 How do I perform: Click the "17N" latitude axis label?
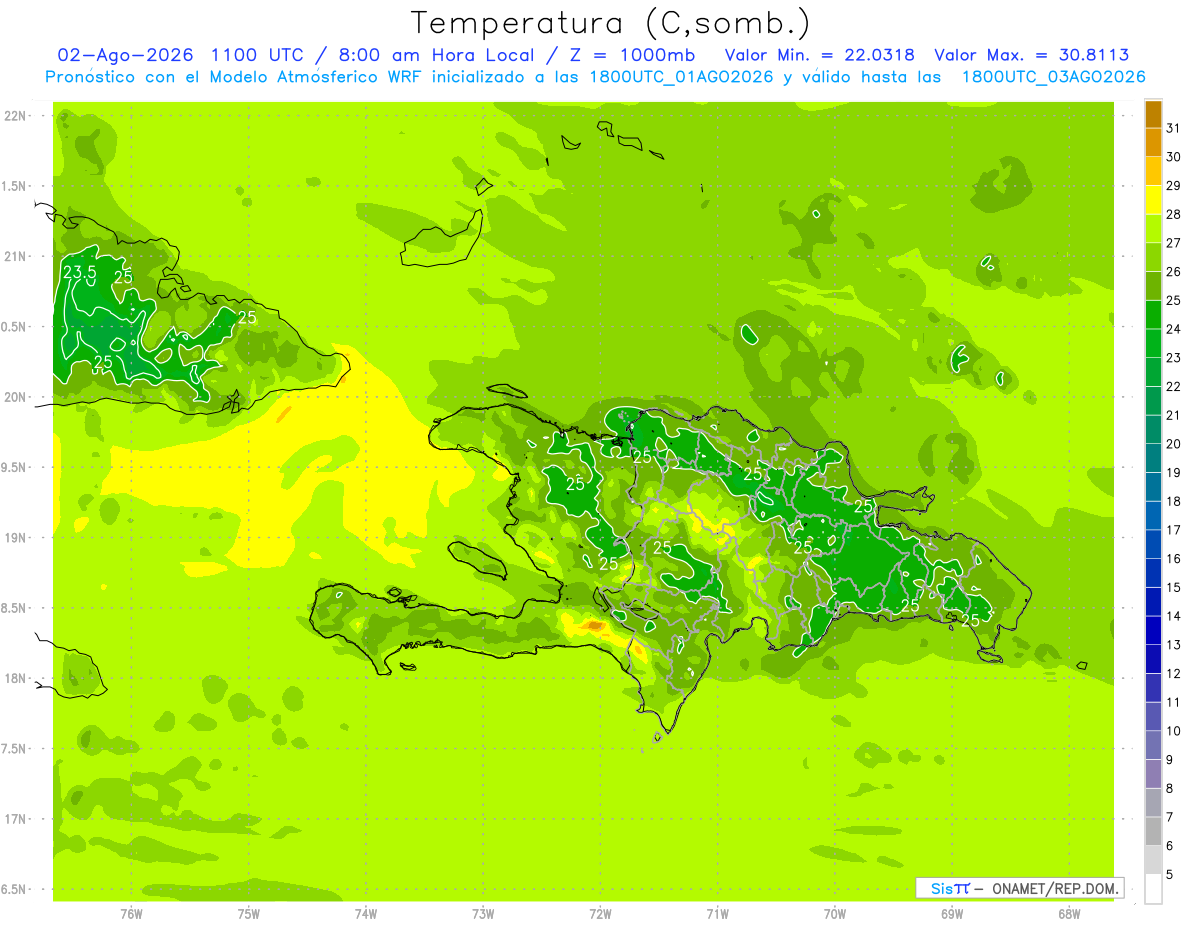(15, 819)
